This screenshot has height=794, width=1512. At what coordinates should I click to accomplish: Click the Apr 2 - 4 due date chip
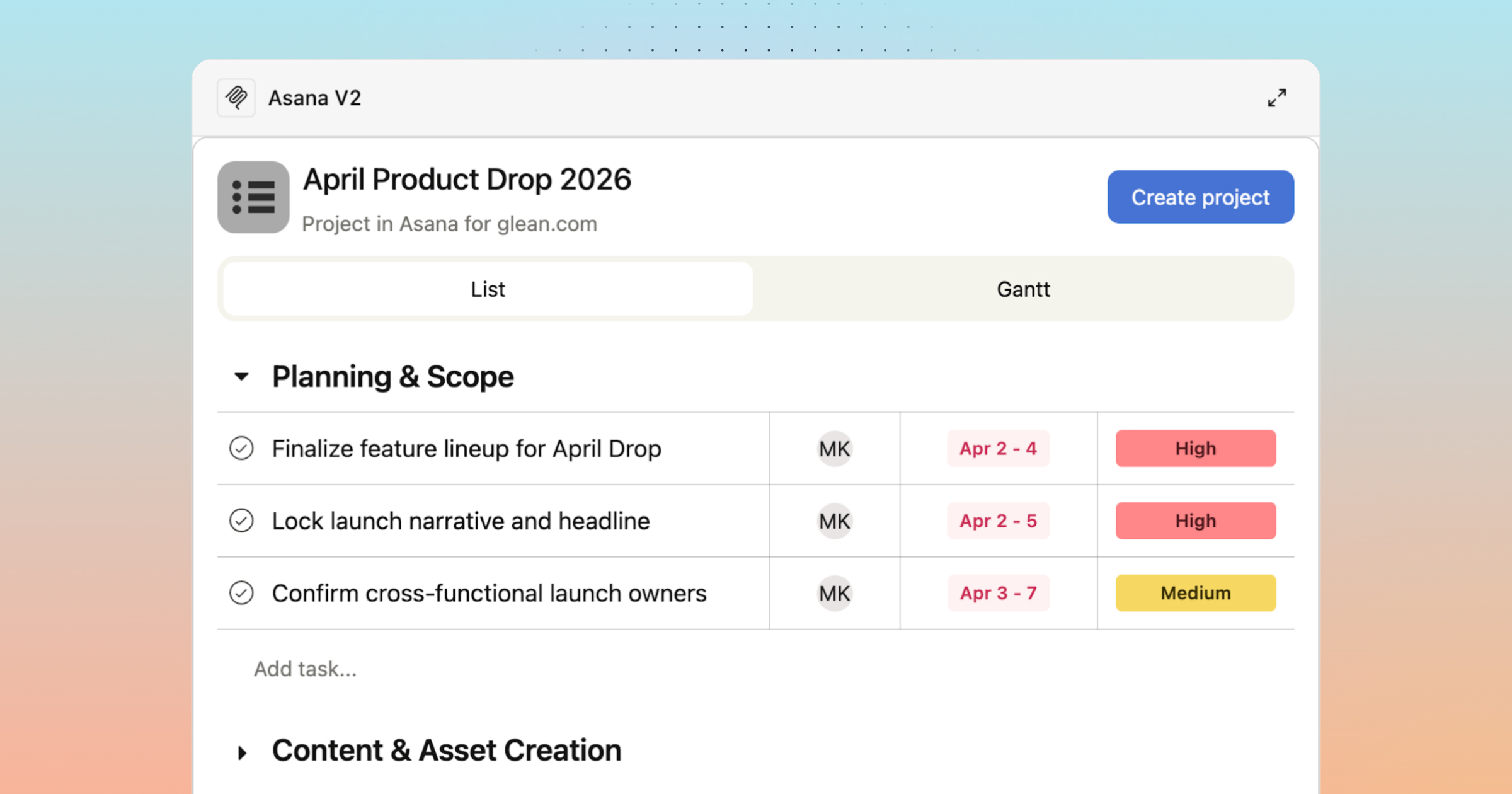point(997,449)
